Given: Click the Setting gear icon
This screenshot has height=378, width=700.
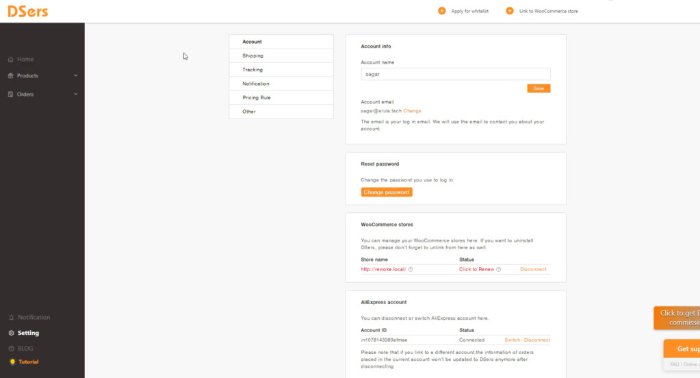Looking at the screenshot, I should click(11, 333).
